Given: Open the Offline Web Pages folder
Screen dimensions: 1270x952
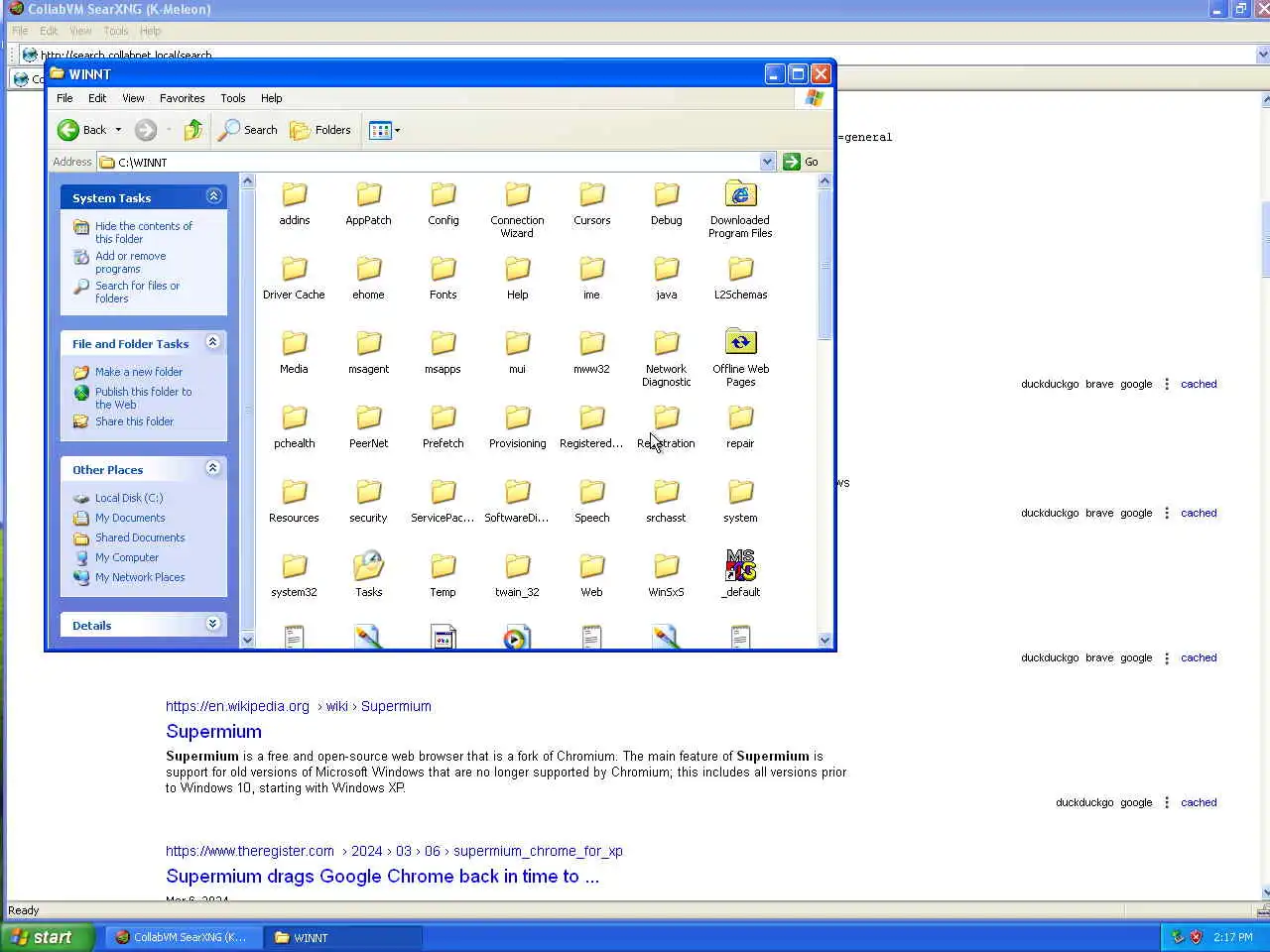Looking at the screenshot, I should pyautogui.click(x=740, y=358).
